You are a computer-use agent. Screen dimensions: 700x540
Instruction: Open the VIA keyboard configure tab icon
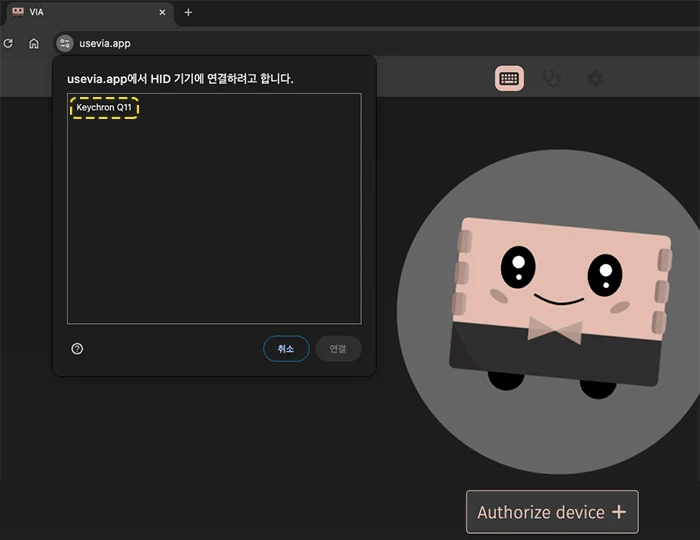pos(509,79)
